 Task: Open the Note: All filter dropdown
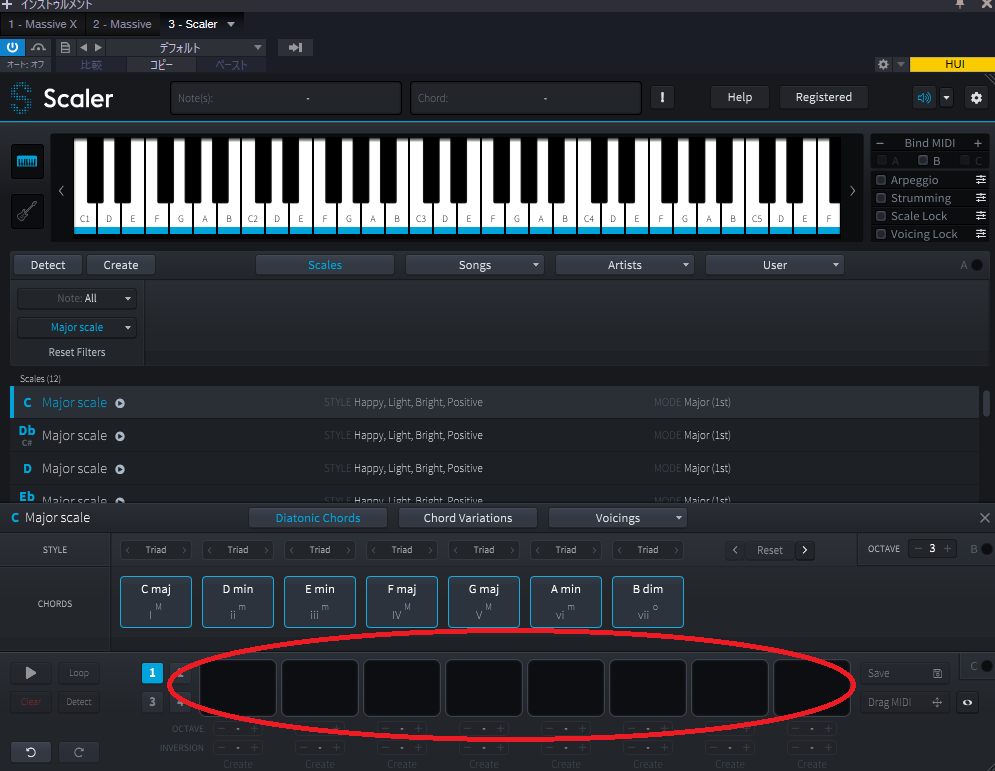(77, 298)
